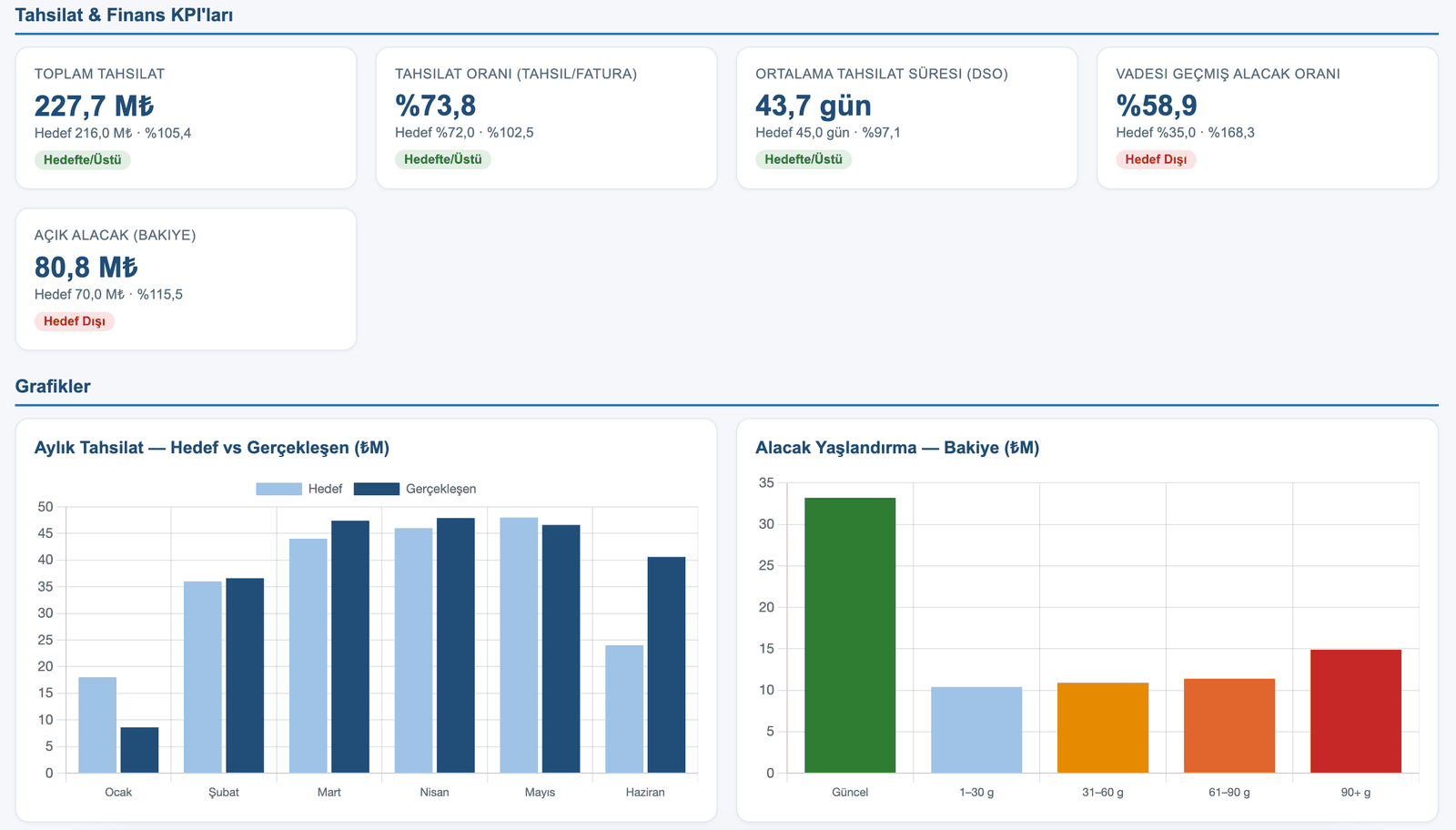Click the Ocak Hedef bar
The image size is (1456, 830).
[97, 725]
